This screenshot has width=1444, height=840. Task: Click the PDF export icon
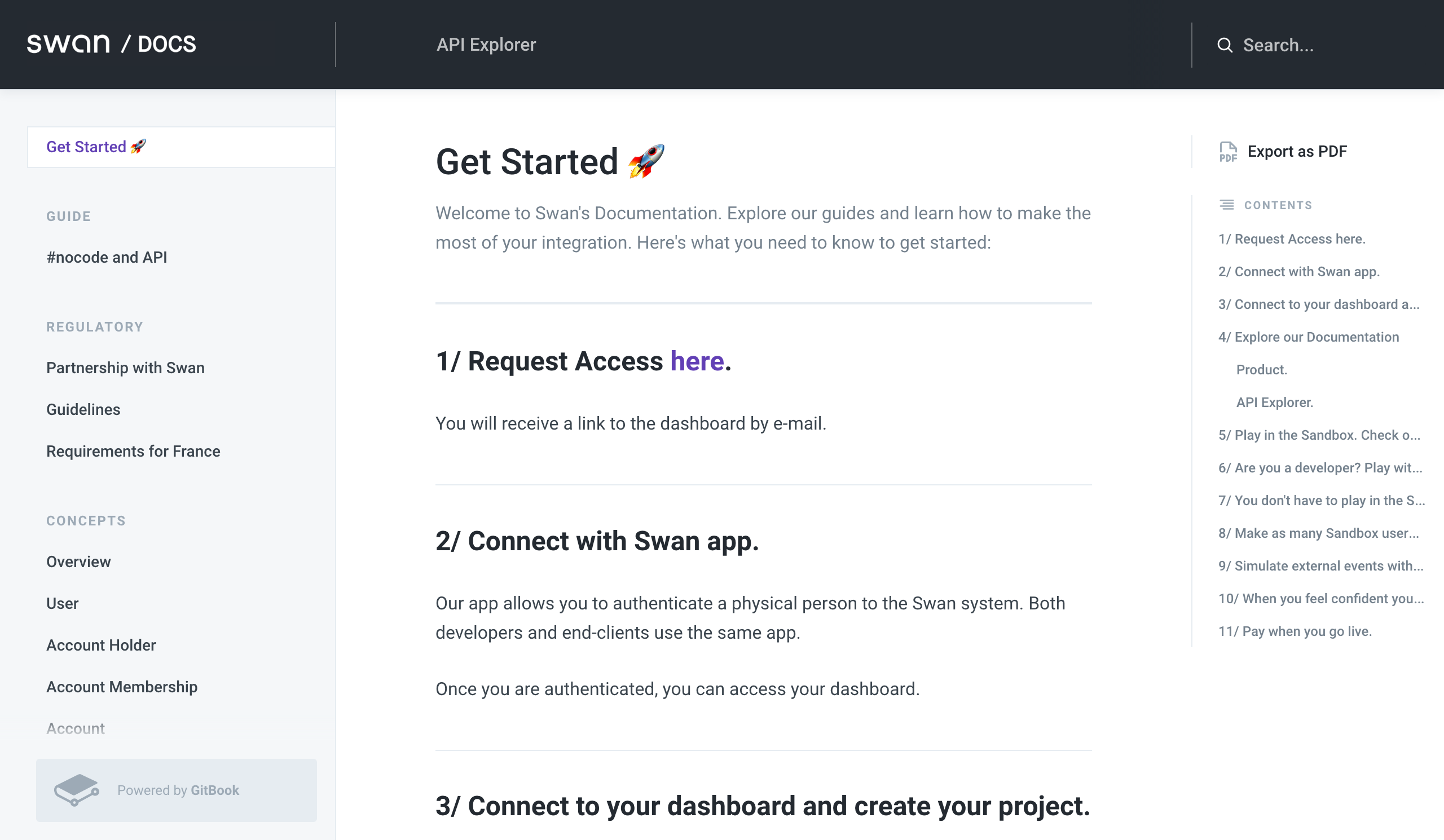(x=1227, y=152)
